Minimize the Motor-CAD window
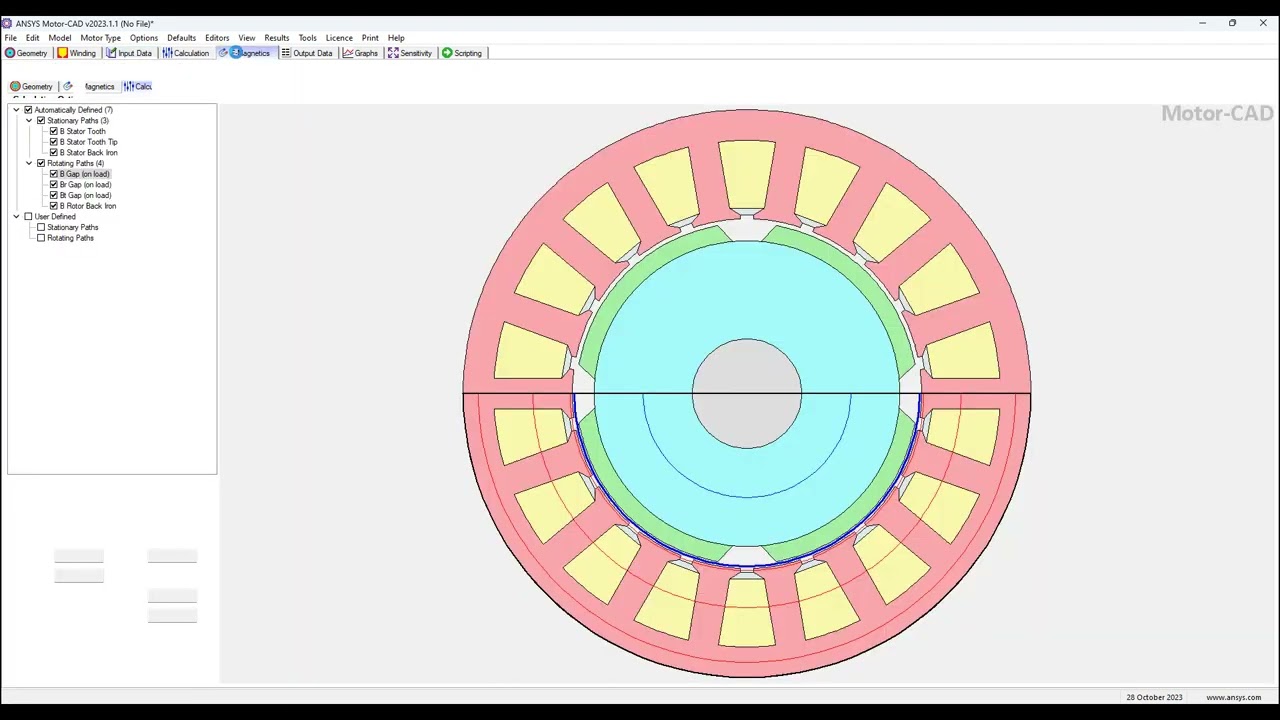This screenshot has width=1280, height=720. [1202, 23]
